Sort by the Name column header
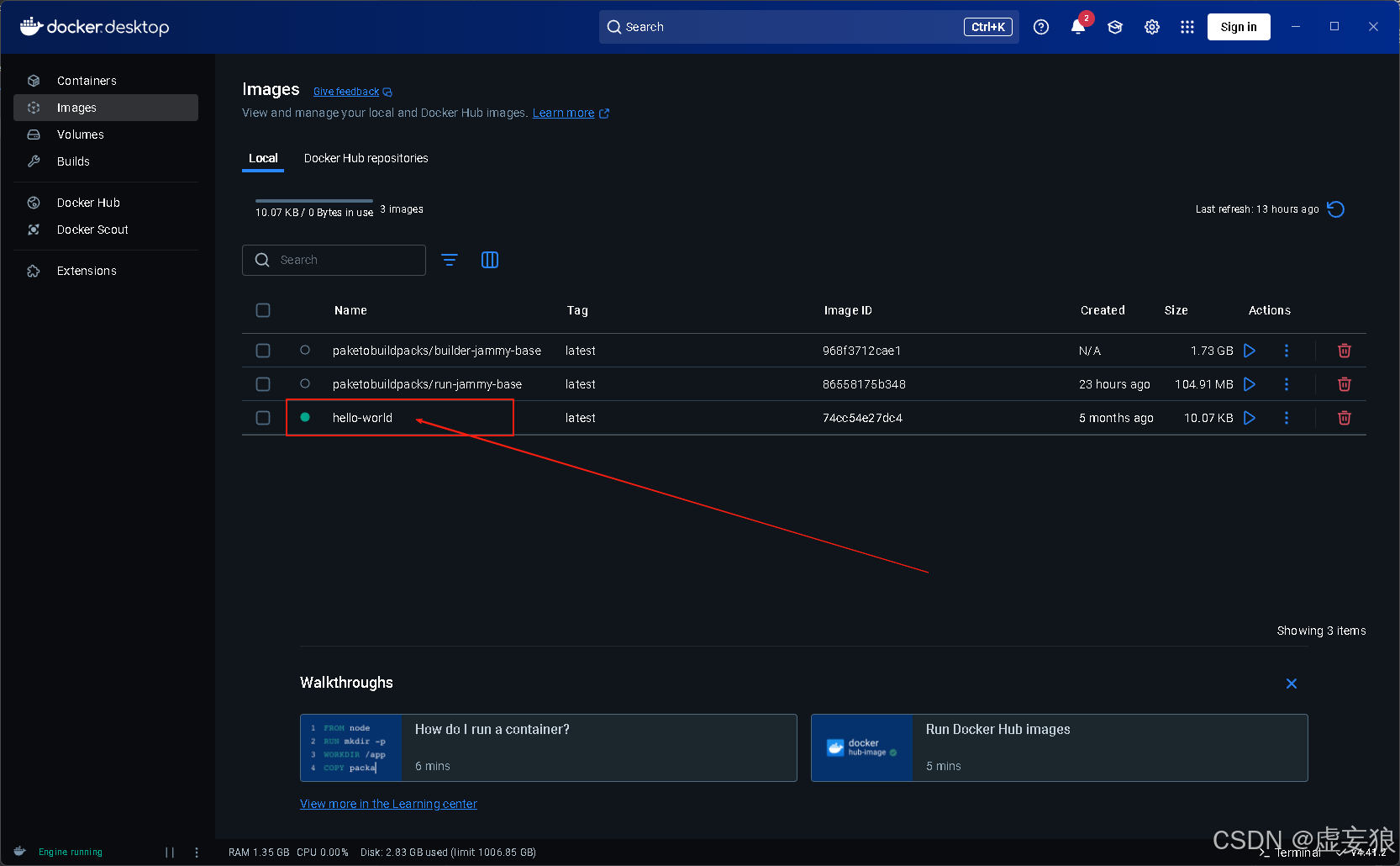 tap(350, 310)
